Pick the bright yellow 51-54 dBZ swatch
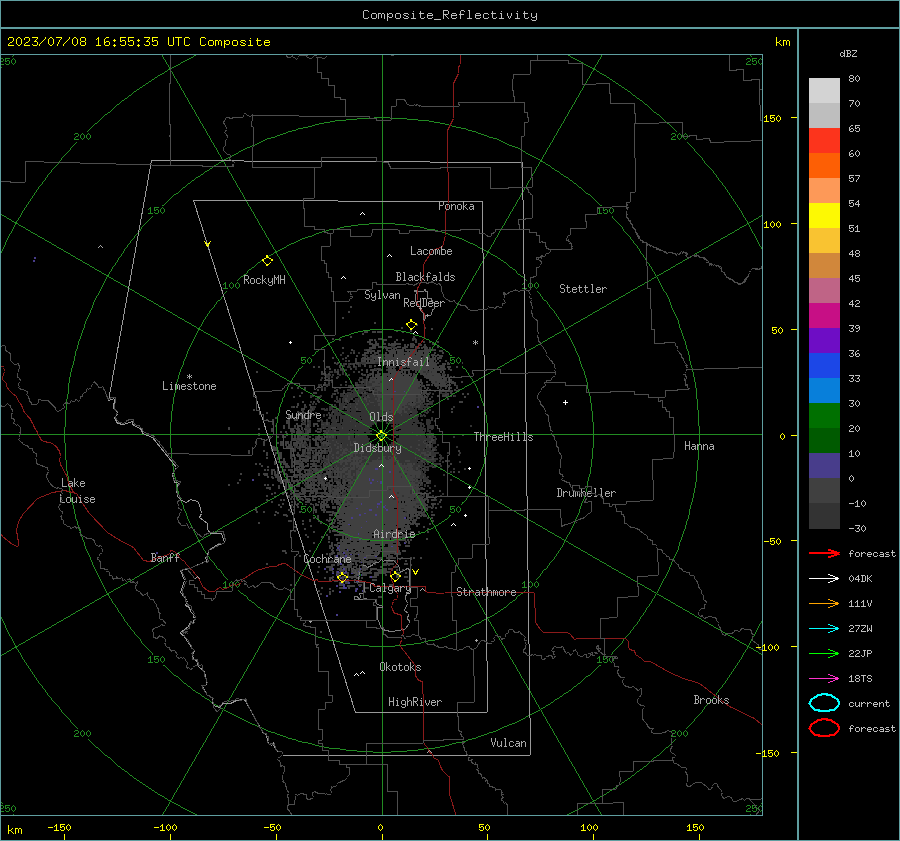The height and width of the screenshot is (841, 900). [824, 216]
